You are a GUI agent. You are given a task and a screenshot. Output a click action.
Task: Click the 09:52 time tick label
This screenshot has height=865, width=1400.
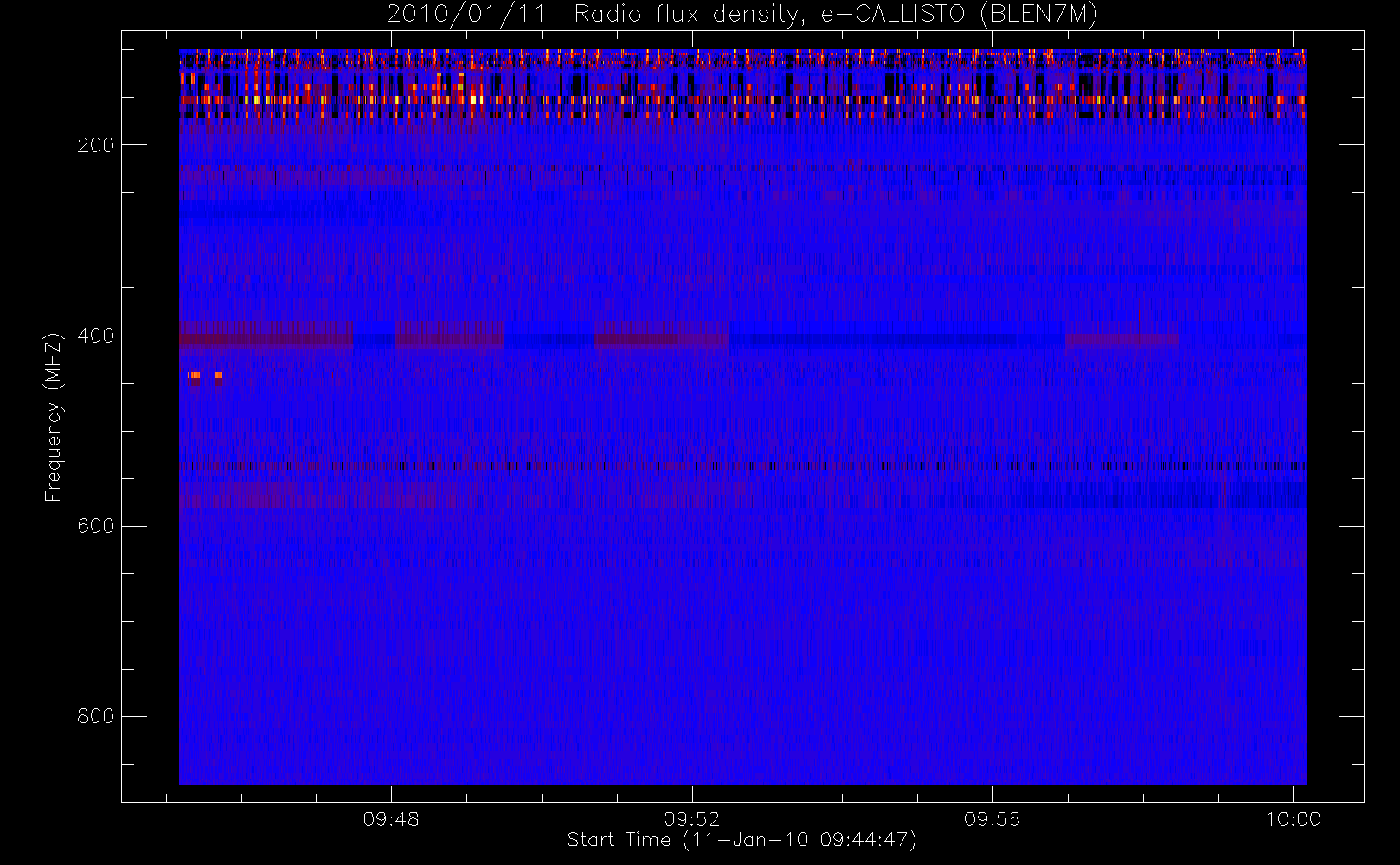tap(691, 818)
